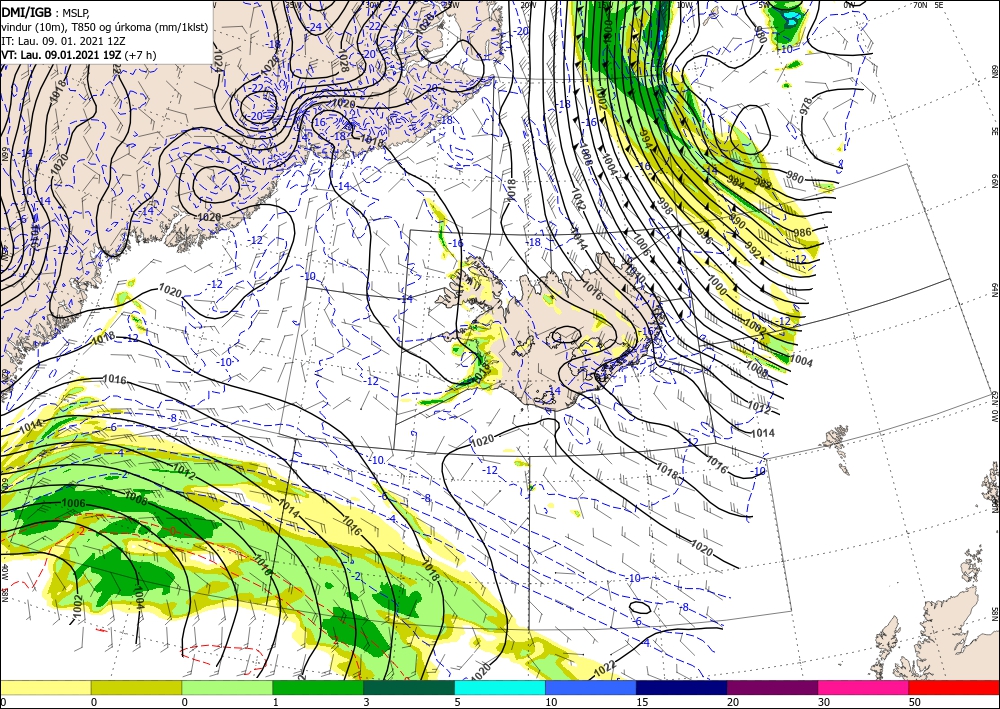Click the cyan legend swatch
The width and height of the screenshot is (1000, 709).
coord(500,687)
